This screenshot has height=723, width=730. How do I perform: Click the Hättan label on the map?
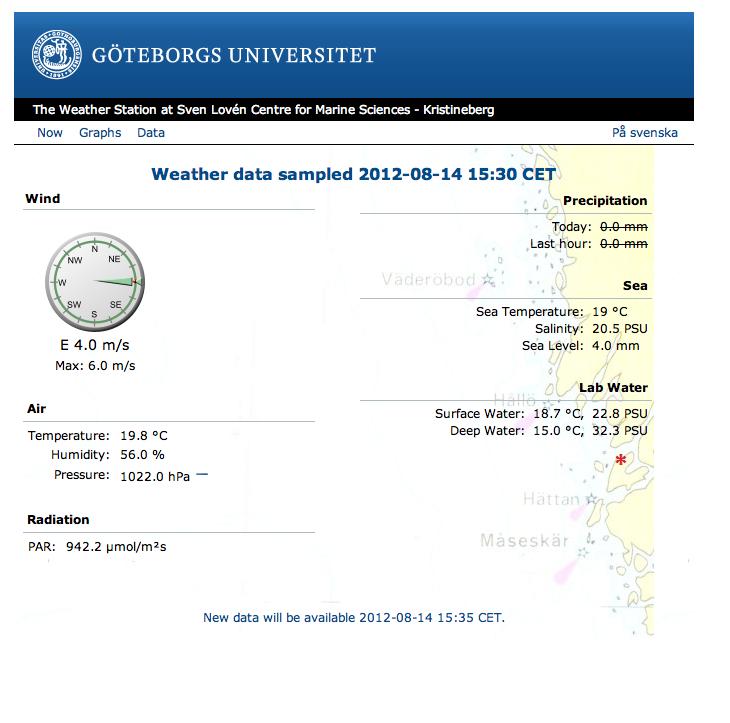(551, 499)
